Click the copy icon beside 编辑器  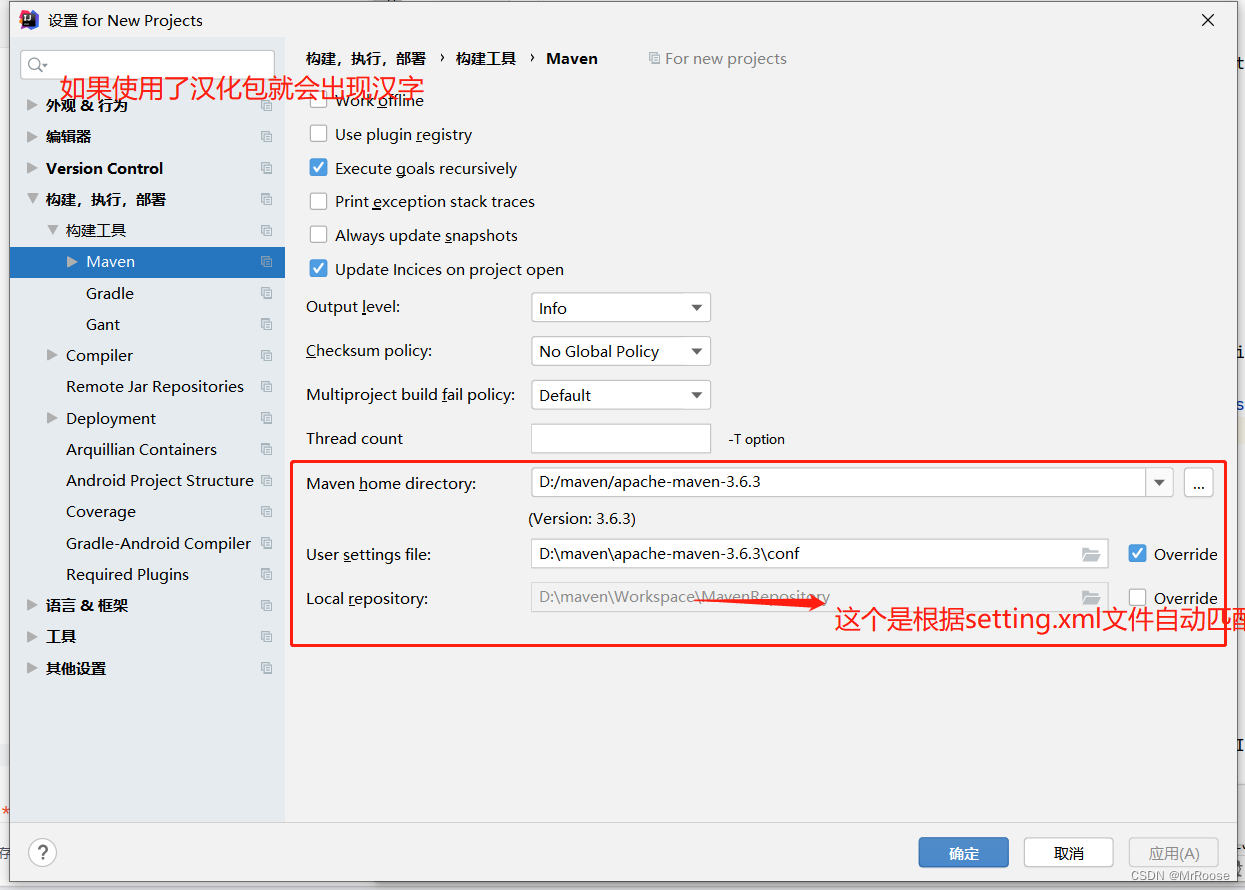[266, 136]
